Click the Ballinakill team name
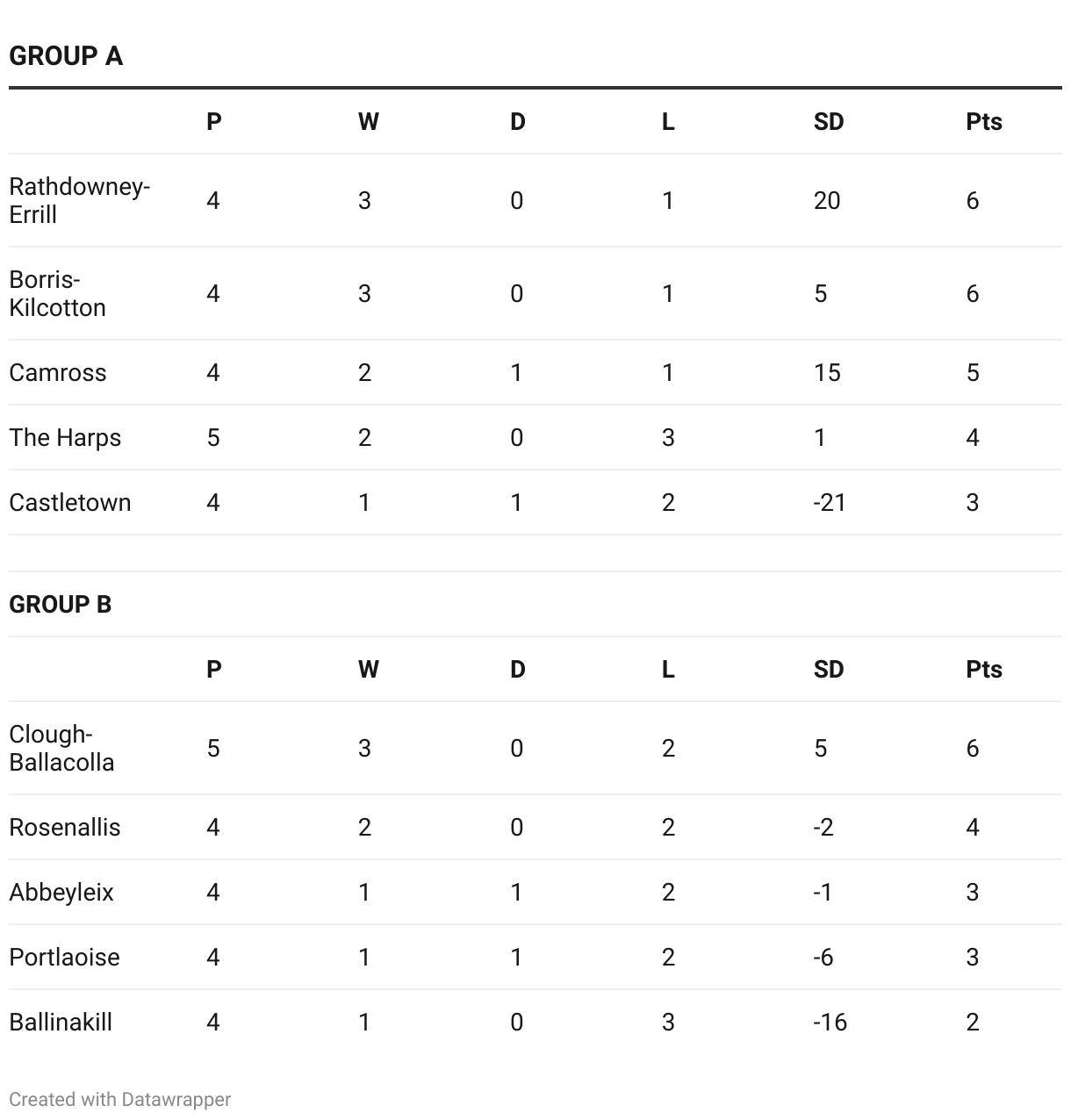 click(x=61, y=1022)
